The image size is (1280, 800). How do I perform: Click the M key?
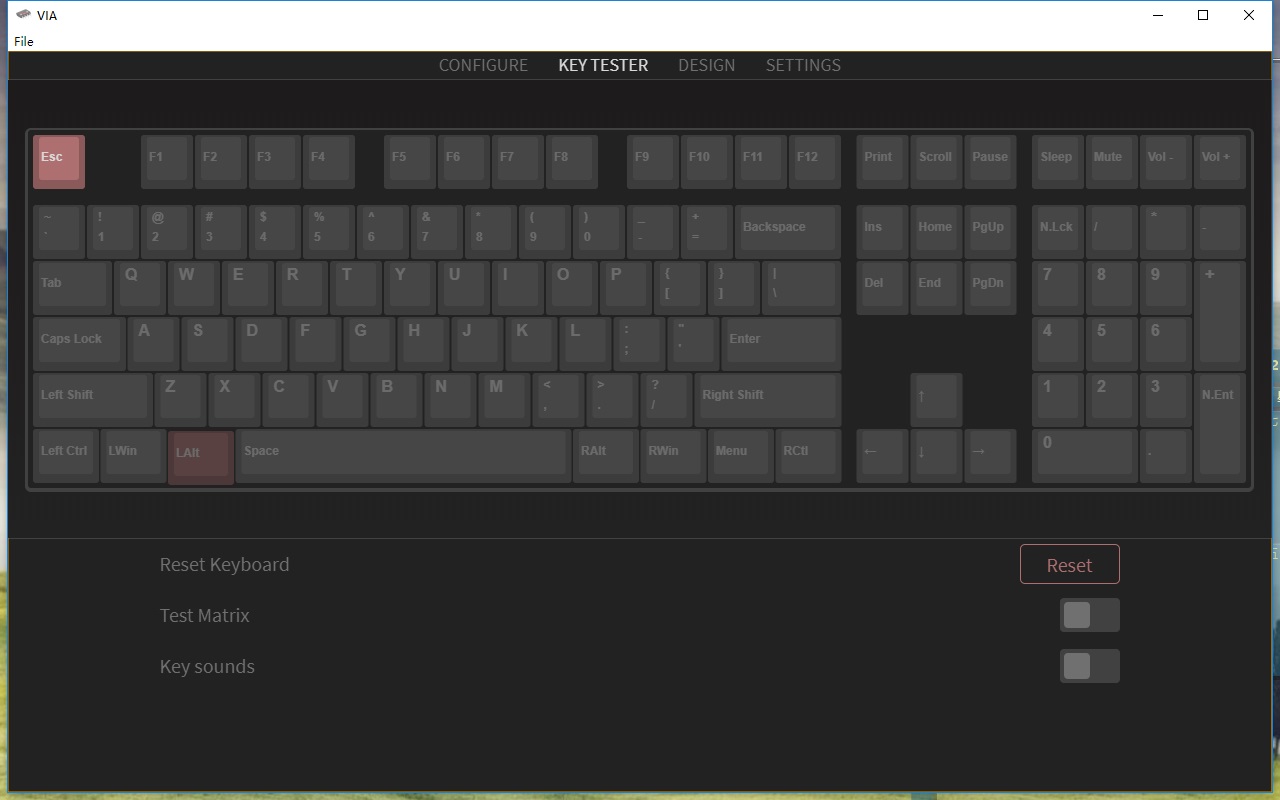(505, 400)
